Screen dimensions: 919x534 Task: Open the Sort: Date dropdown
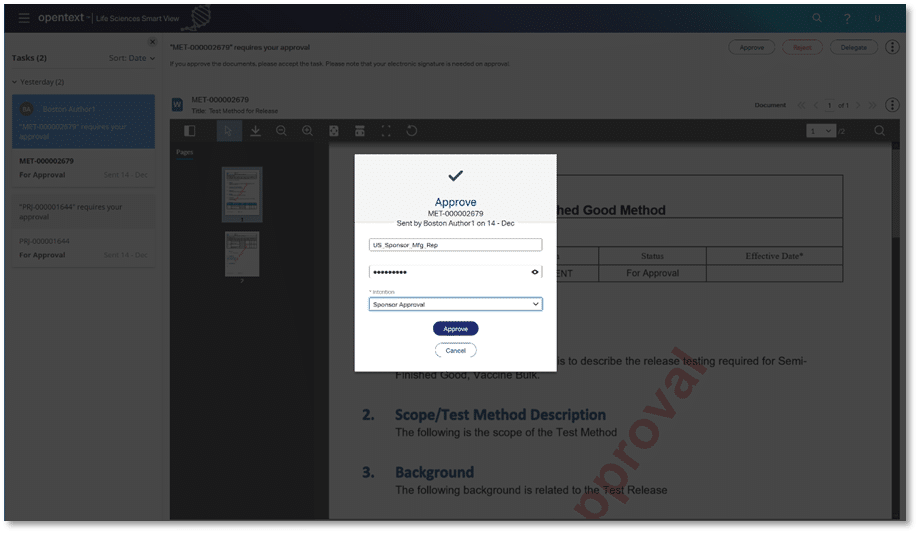tap(132, 58)
